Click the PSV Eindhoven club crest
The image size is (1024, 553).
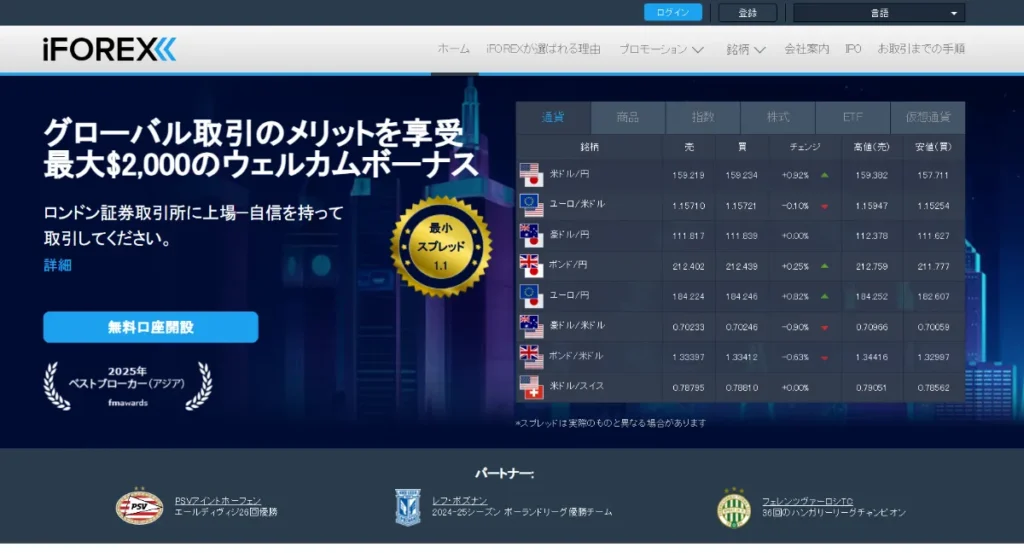[x=139, y=507]
